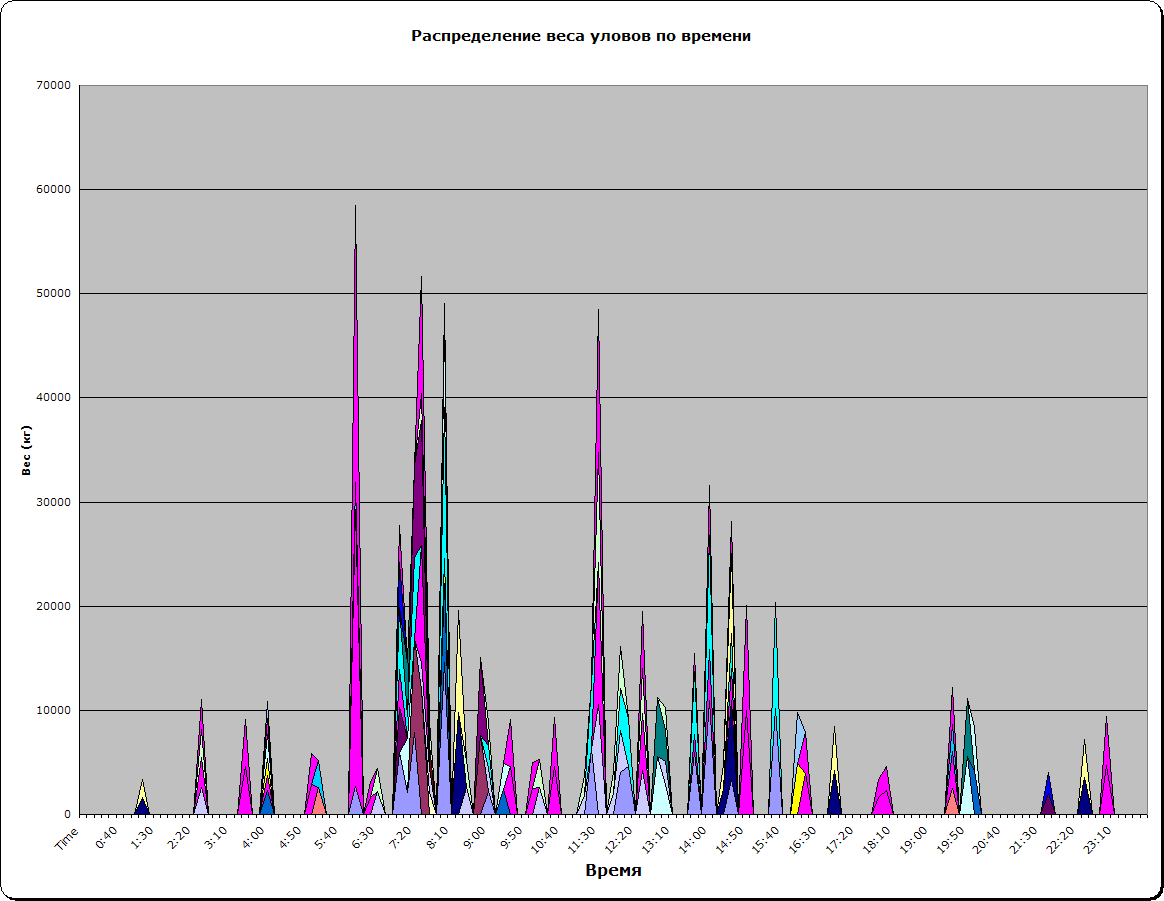
Task: Click the 23:10 time axis label
Action: pos(1098,836)
